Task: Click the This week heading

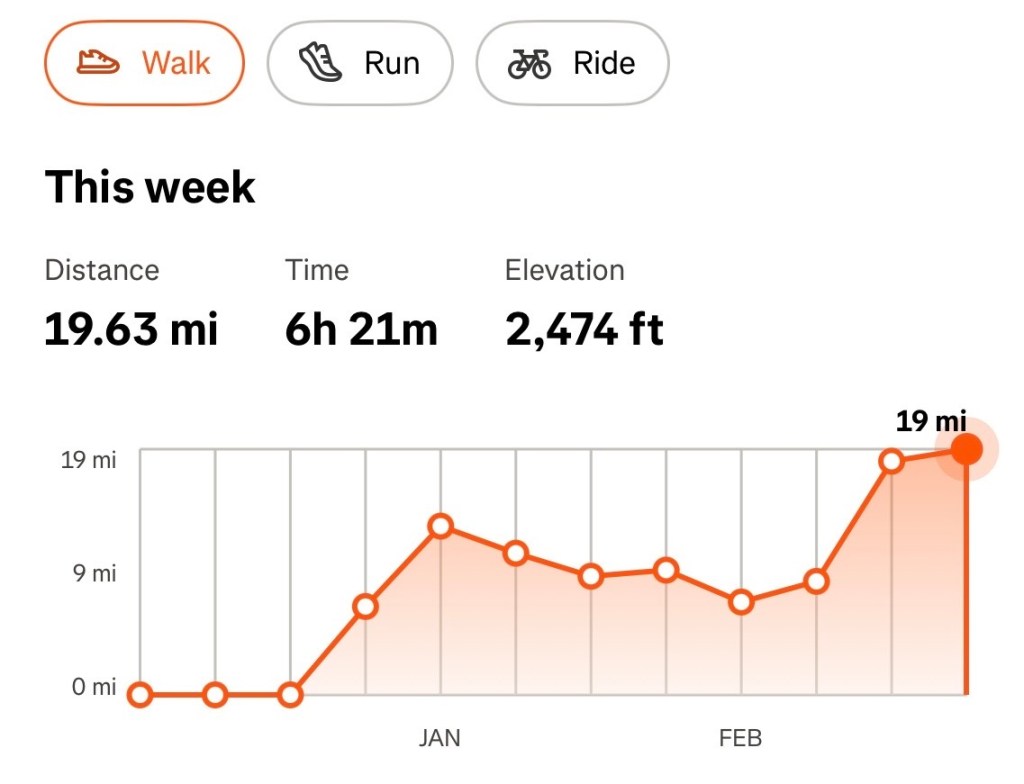Action: click(150, 186)
